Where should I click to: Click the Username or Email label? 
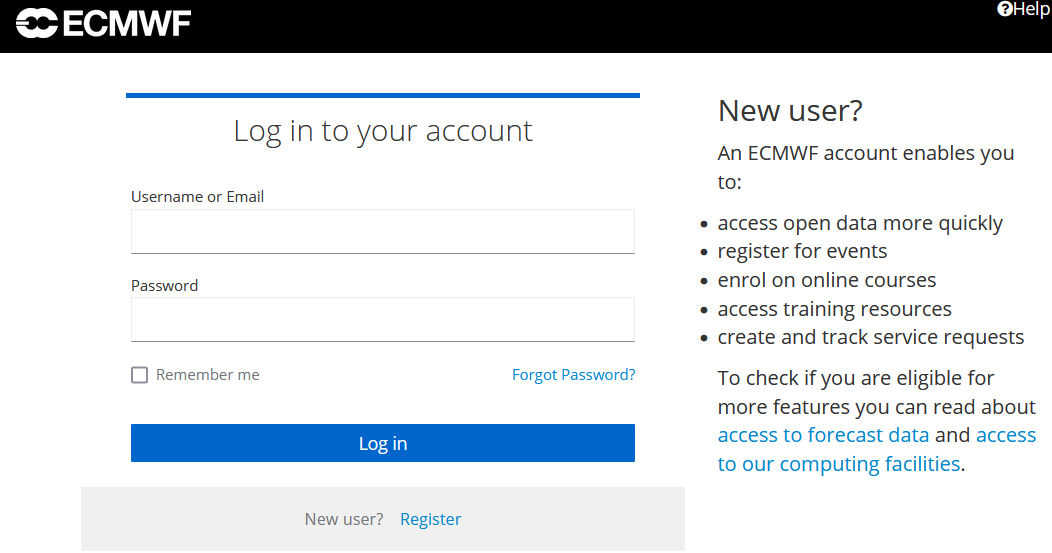[197, 197]
